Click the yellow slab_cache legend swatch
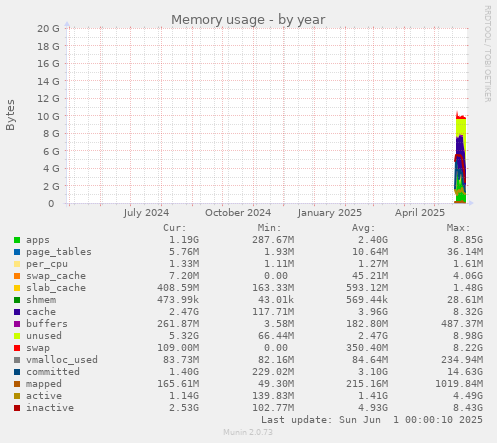This screenshot has height=443, width=497. pyautogui.click(x=17, y=288)
